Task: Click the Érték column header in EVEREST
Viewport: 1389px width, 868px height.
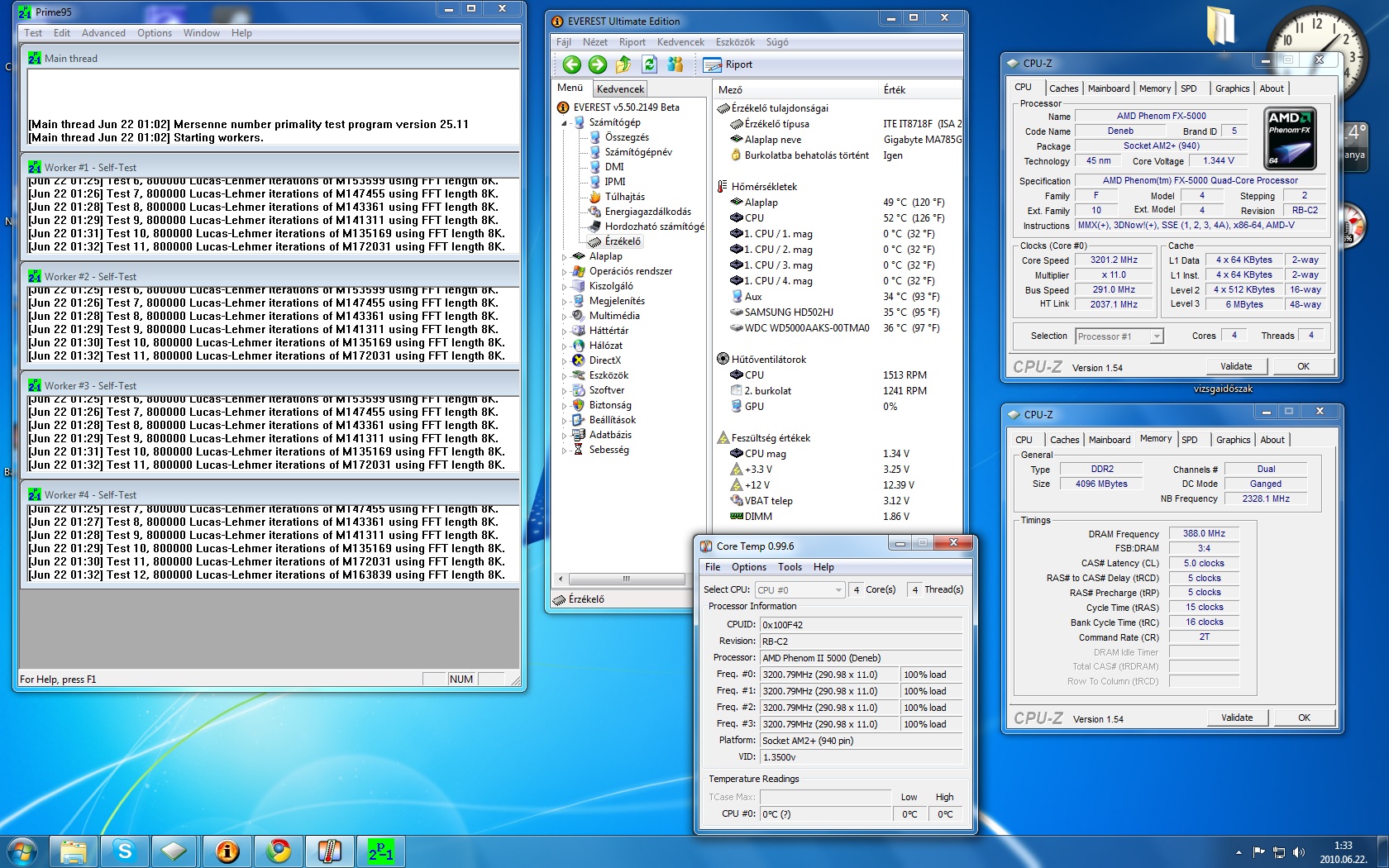Action: pos(920,89)
